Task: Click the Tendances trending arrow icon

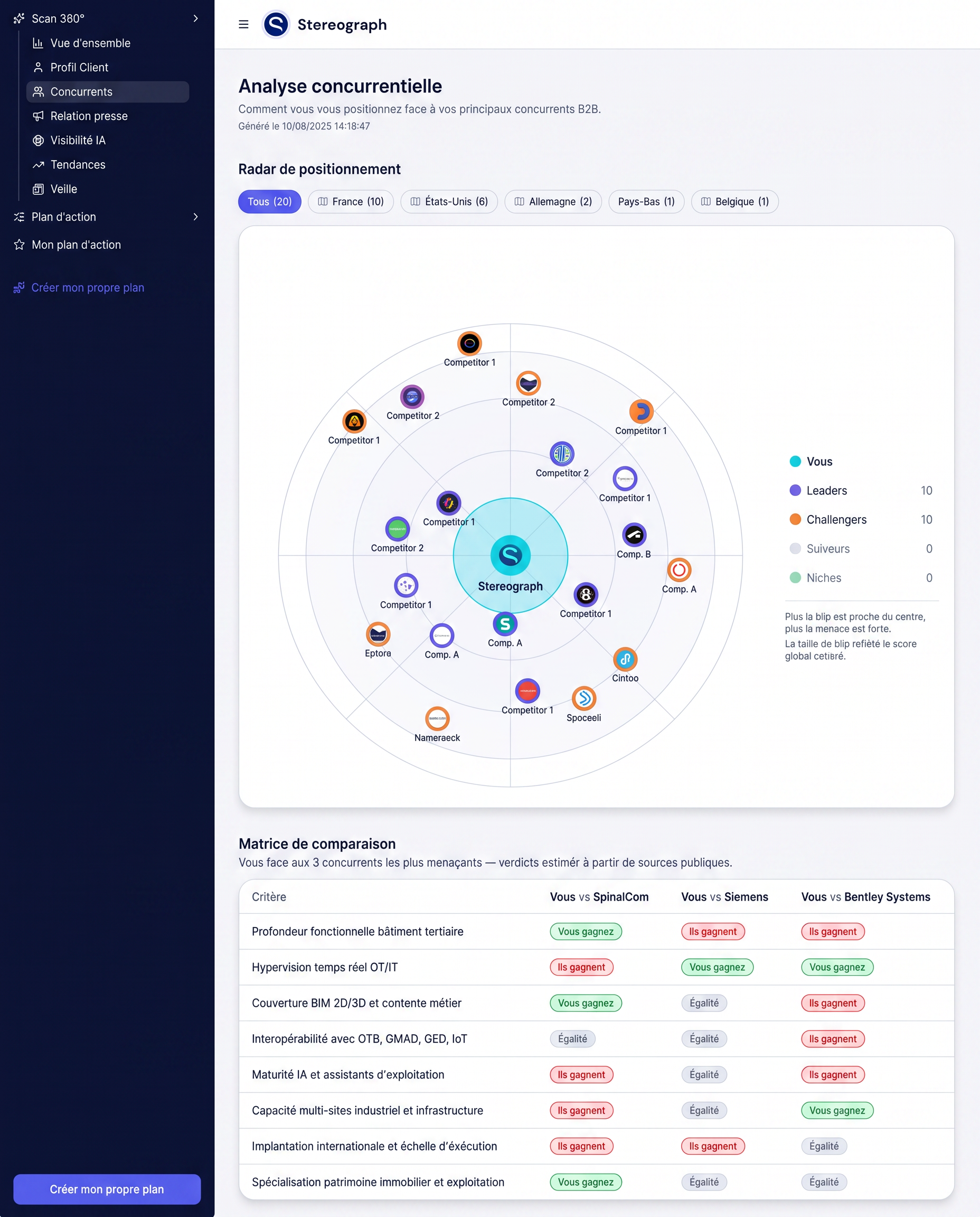Action: pos(38,164)
